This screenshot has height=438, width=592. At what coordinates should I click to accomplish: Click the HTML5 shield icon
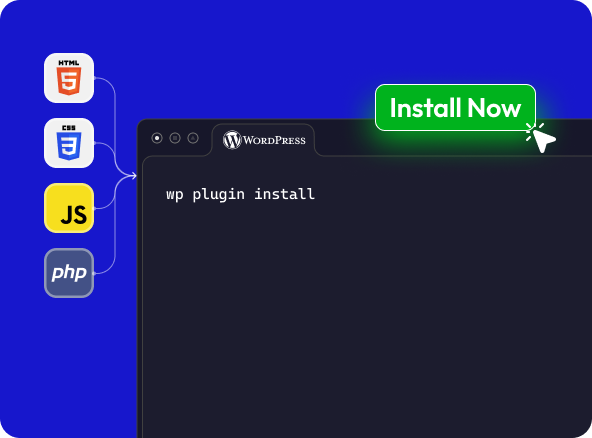point(69,78)
